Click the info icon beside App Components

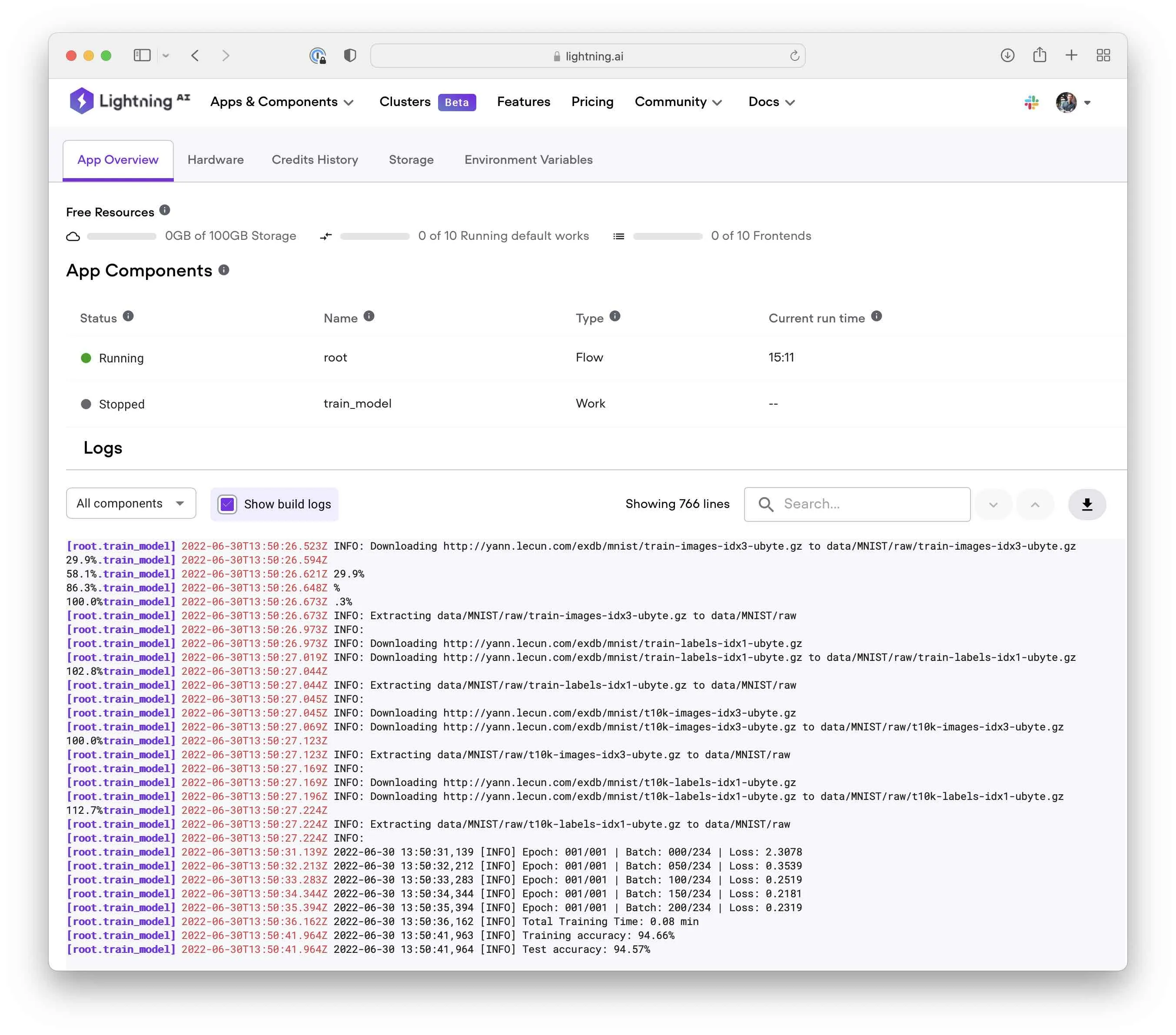tap(224, 270)
